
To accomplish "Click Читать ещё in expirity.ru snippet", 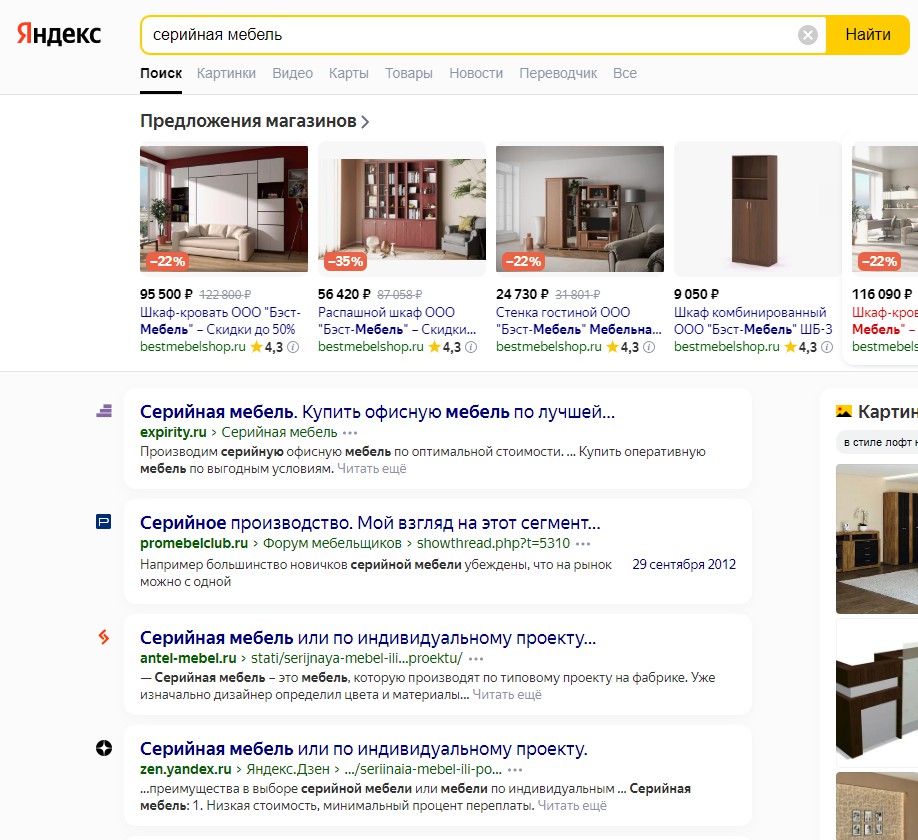I will click(x=372, y=469).
